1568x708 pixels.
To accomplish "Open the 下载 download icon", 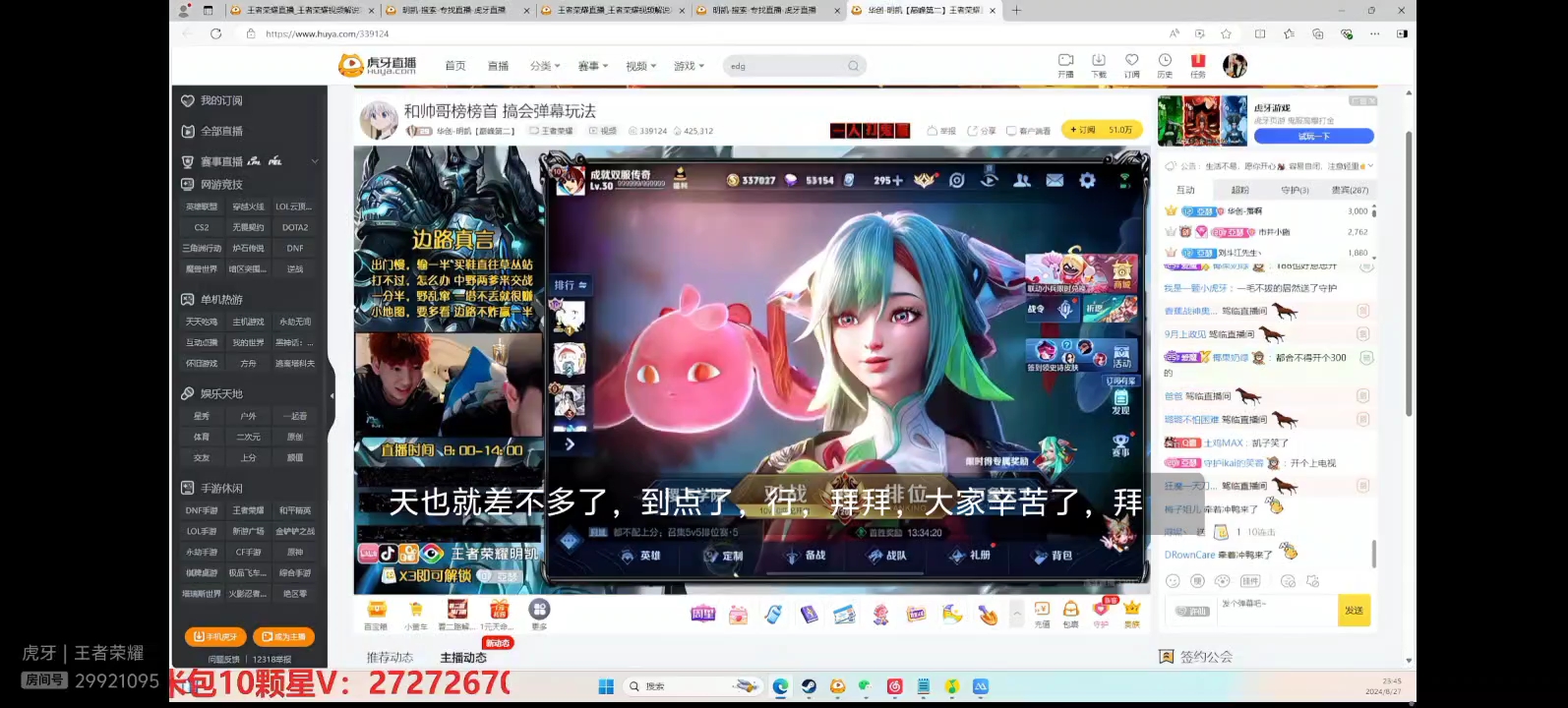I will click(1099, 65).
